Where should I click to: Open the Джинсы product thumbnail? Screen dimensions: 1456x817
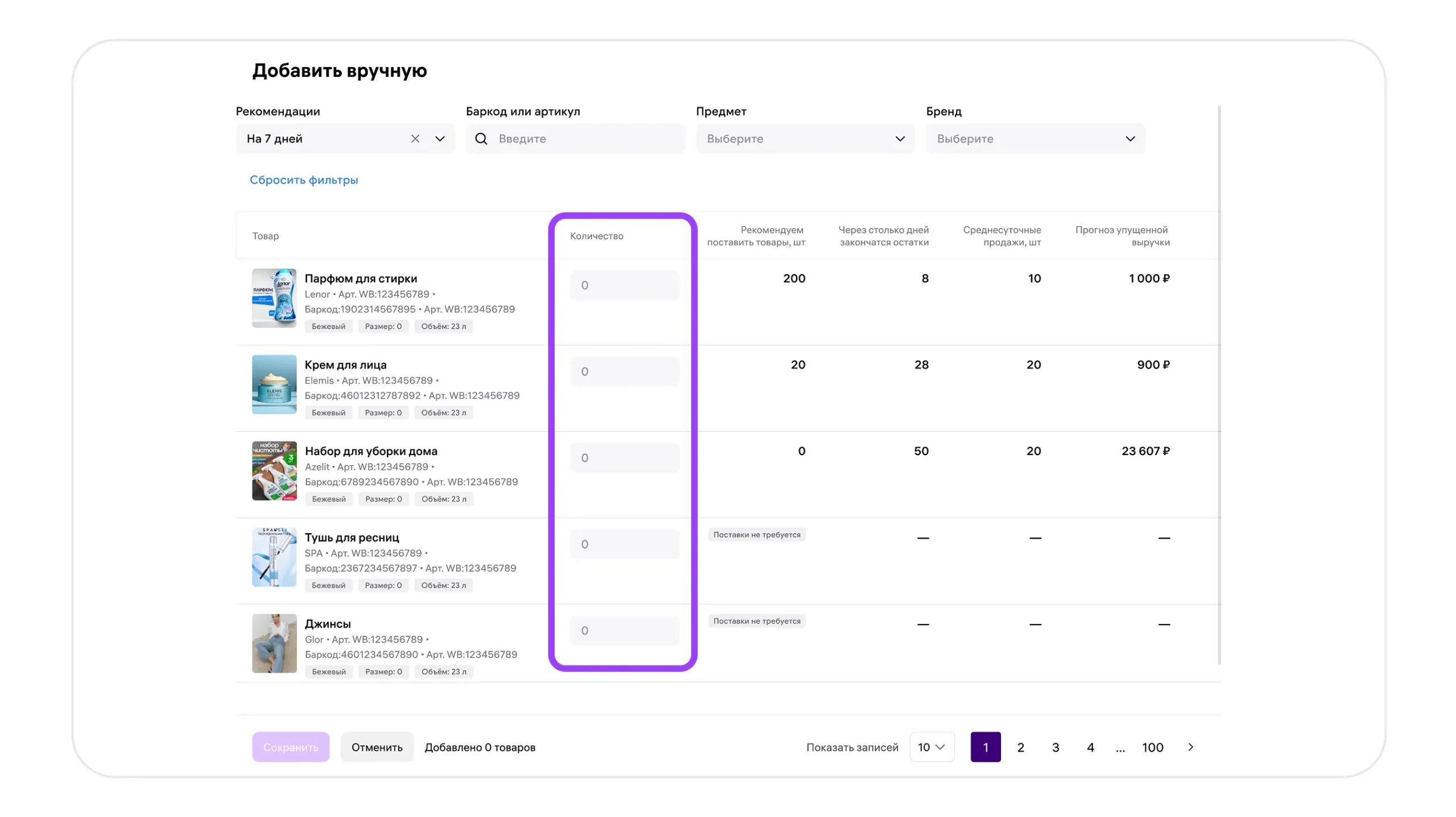point(274,644)
